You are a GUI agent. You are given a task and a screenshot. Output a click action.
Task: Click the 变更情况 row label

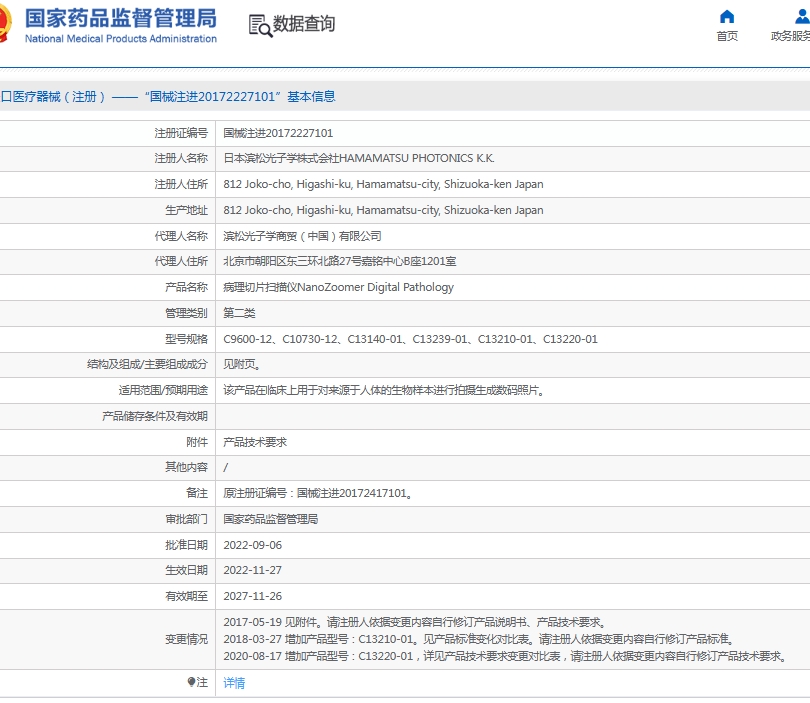(186, 639)
